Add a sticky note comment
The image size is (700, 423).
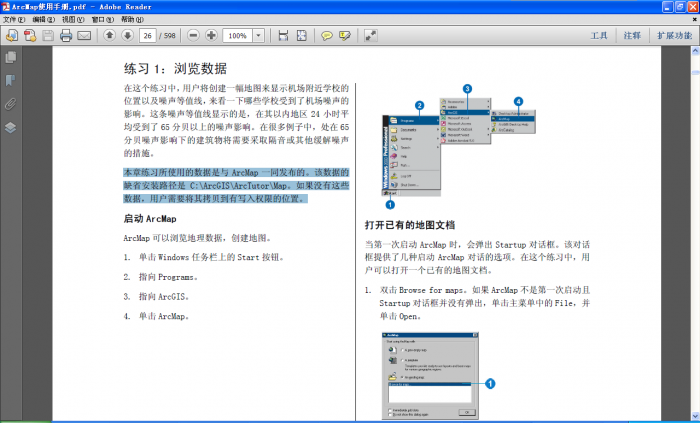(327, 36)
